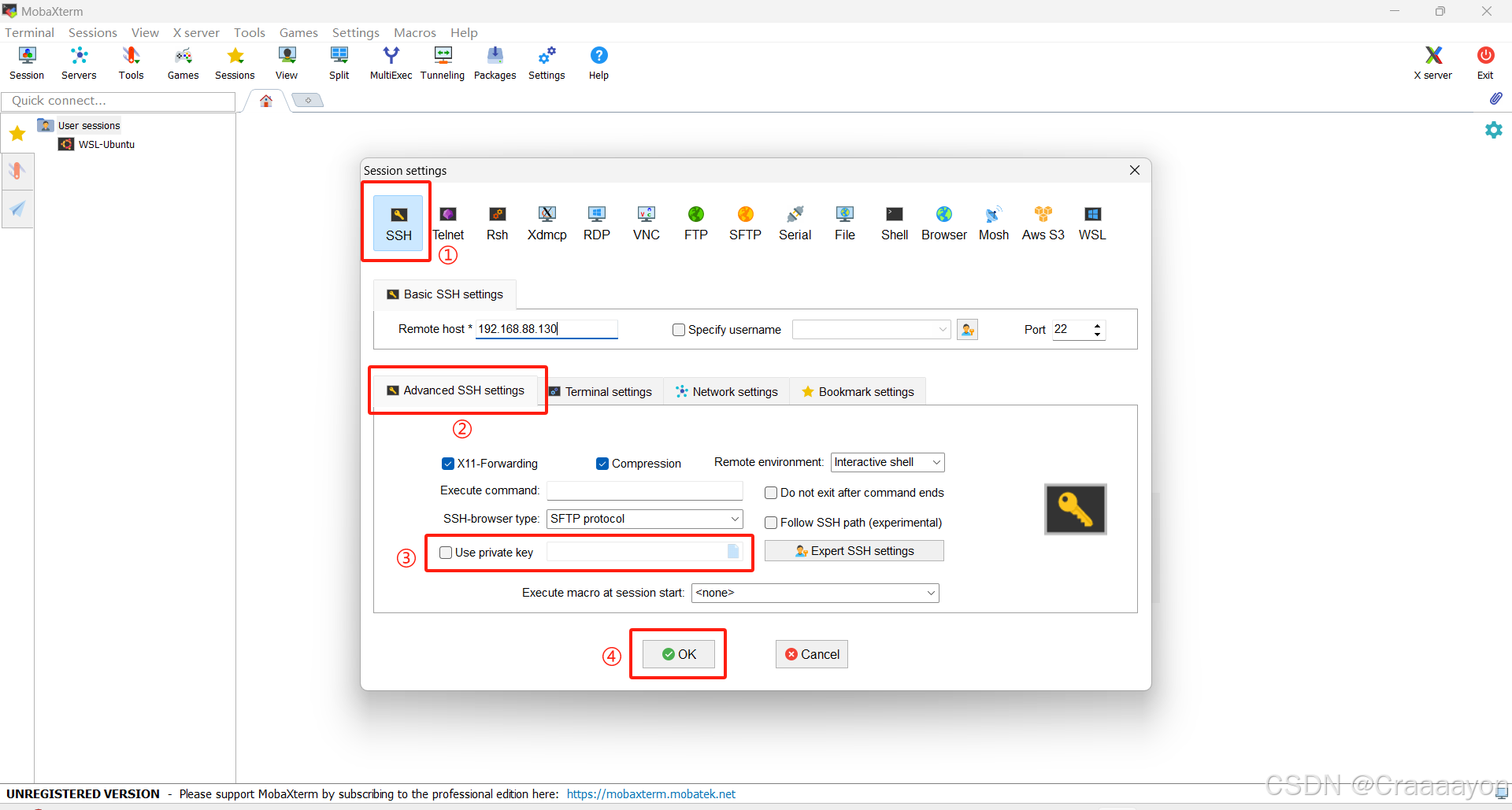The width and height of the screenshot is (1512, 810).
Task: Select the File session type
Action: click(x=844, y=223)
